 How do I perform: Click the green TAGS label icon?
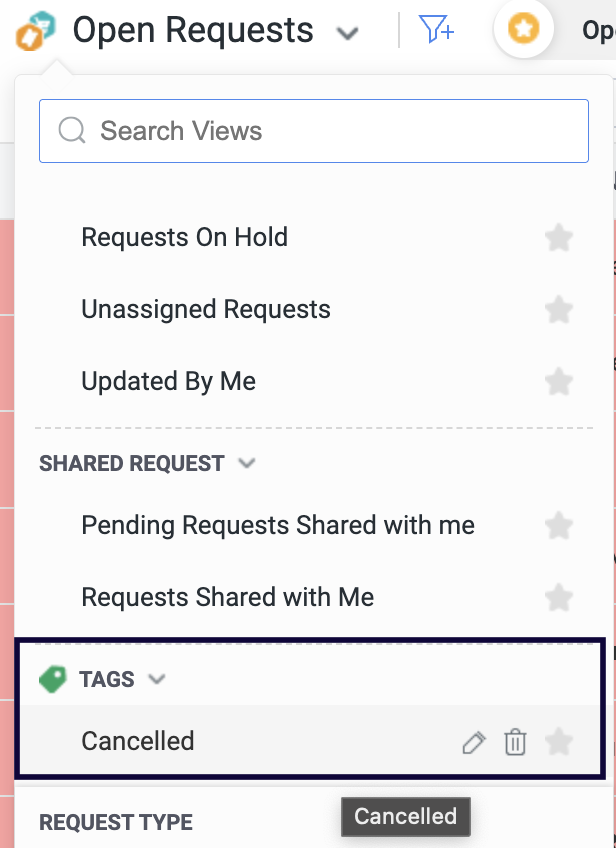[53, 680]
